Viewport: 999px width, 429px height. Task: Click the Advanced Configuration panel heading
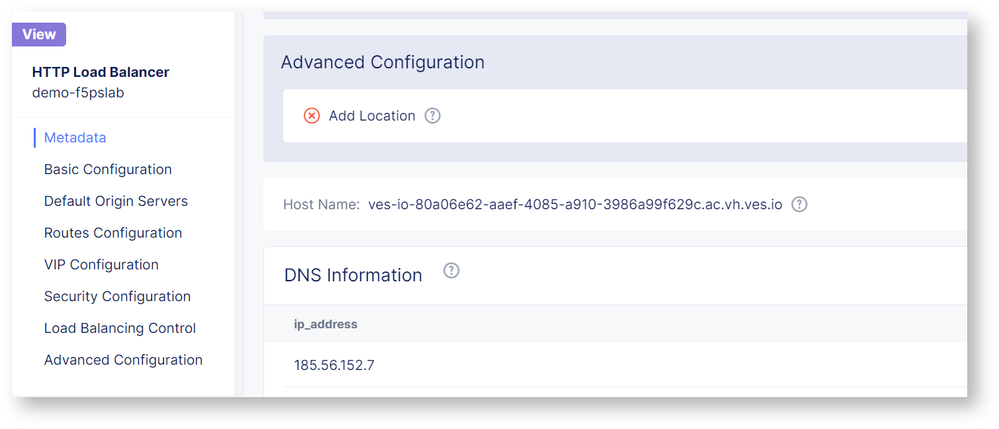point(382,62)
